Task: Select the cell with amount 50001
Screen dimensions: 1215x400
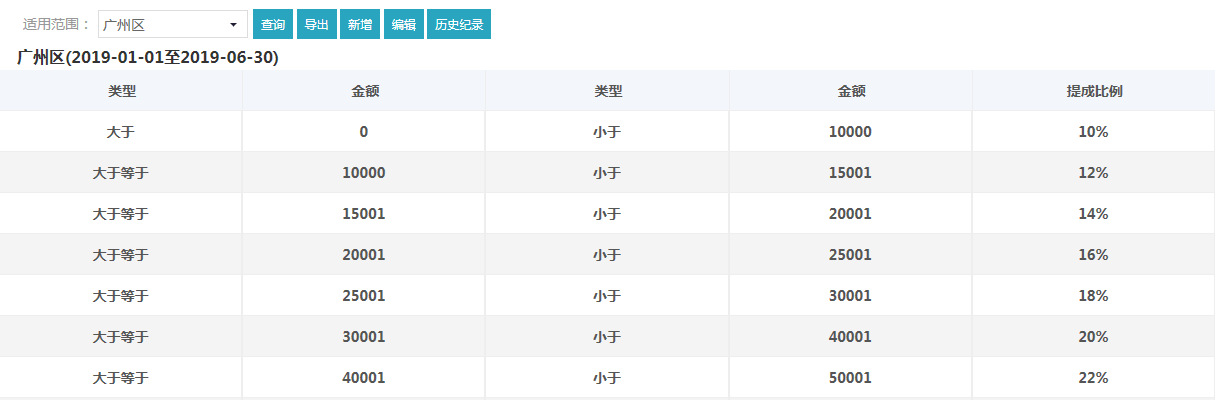Action: [851, 378]
